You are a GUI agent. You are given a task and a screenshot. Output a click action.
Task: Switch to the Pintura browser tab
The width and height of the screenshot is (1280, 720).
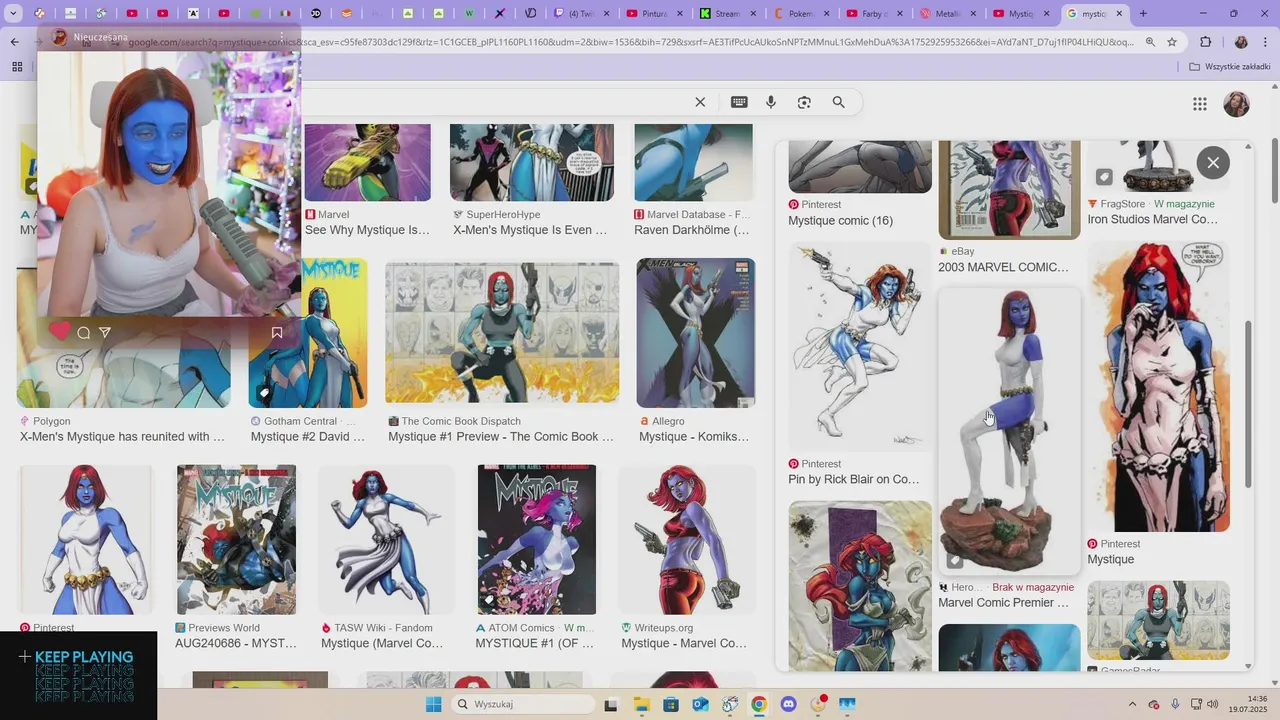coord(652,14)
